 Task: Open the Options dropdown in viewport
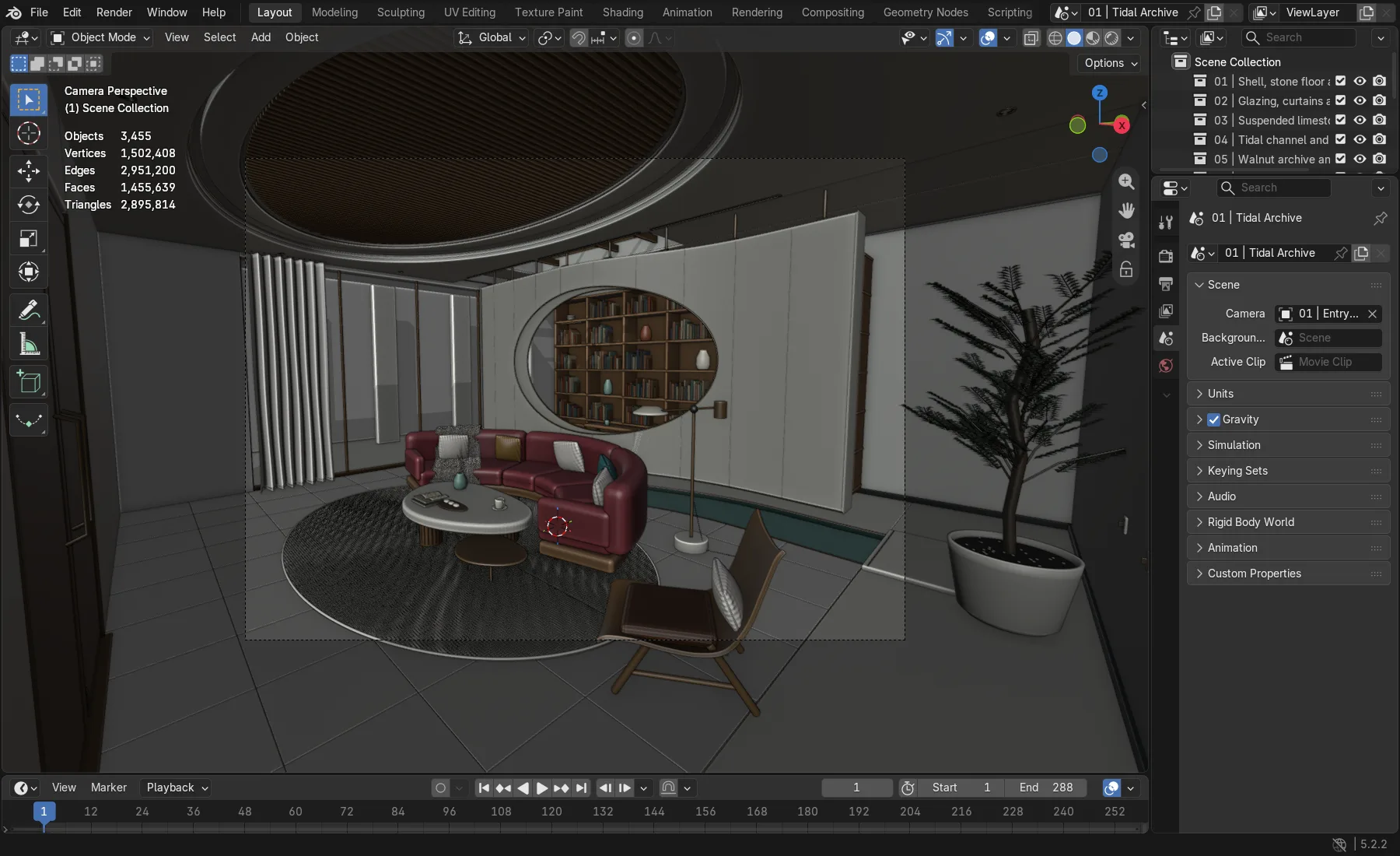tap(1111, 63)
